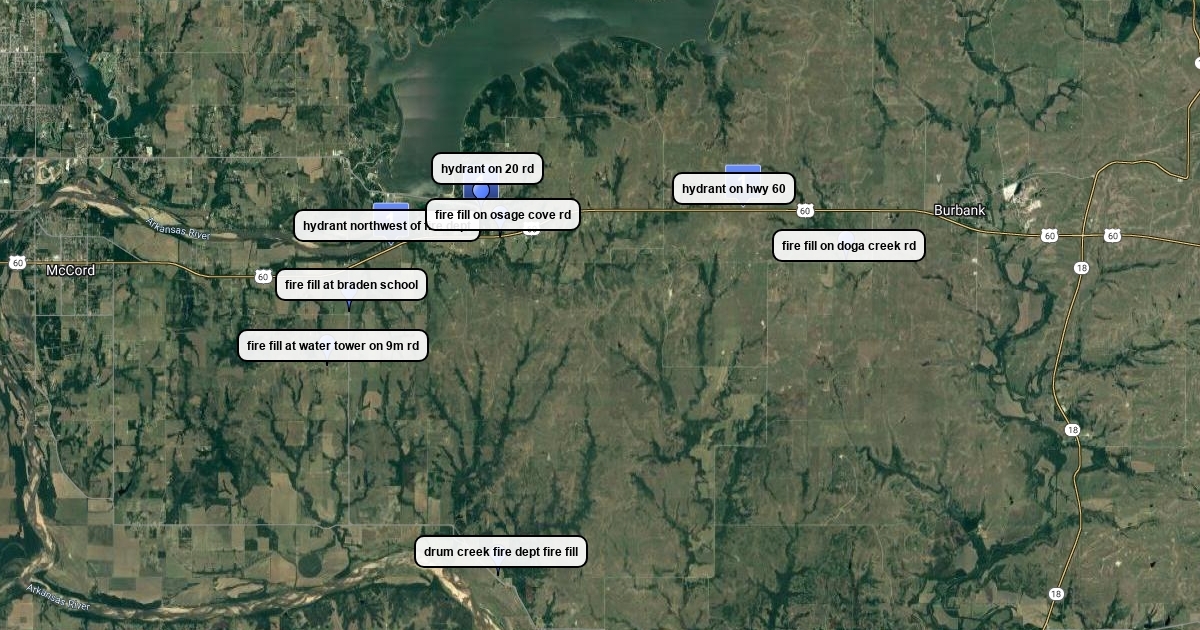This screenshot has width=1200, height=630.
Task: Select the 'fire fill on doga creek rd' label
Action: click(849, 246)
